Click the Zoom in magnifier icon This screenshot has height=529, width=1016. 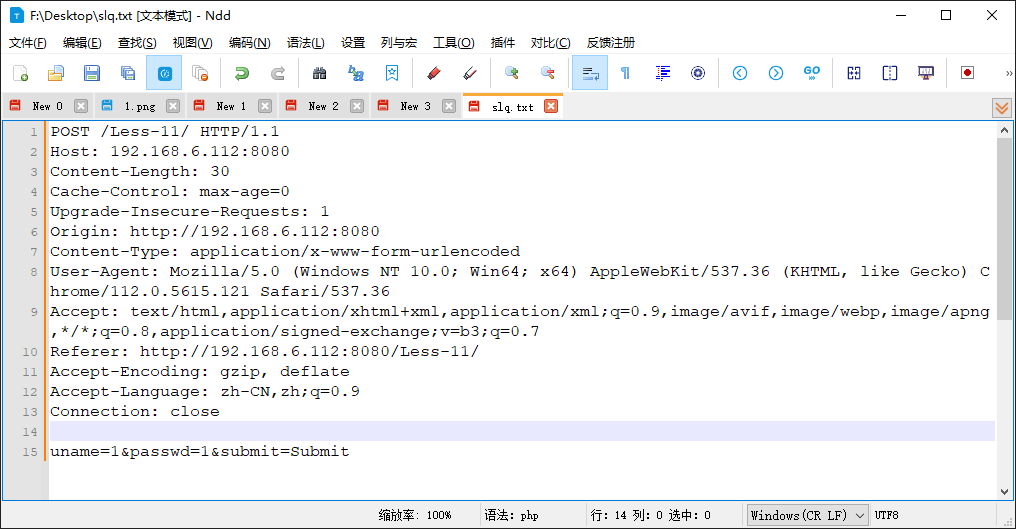[511, 73]
